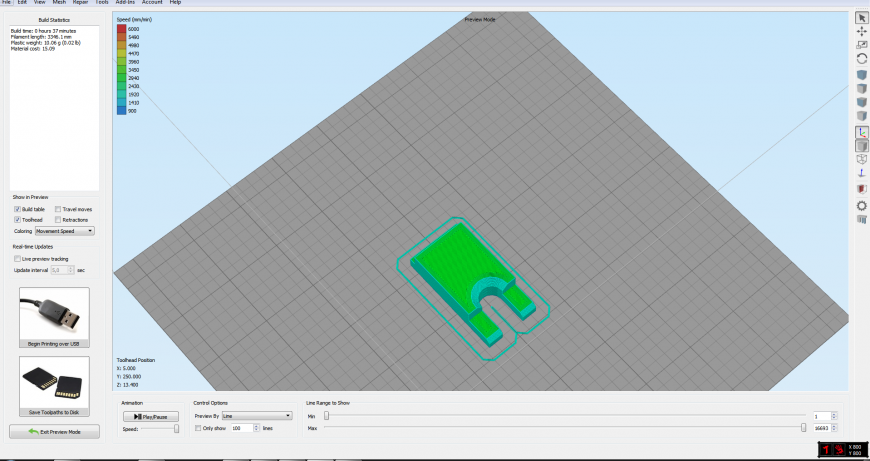Click the toolhead 'Y: 250.000' readout
870x461 pixels.
coord(129,377)
